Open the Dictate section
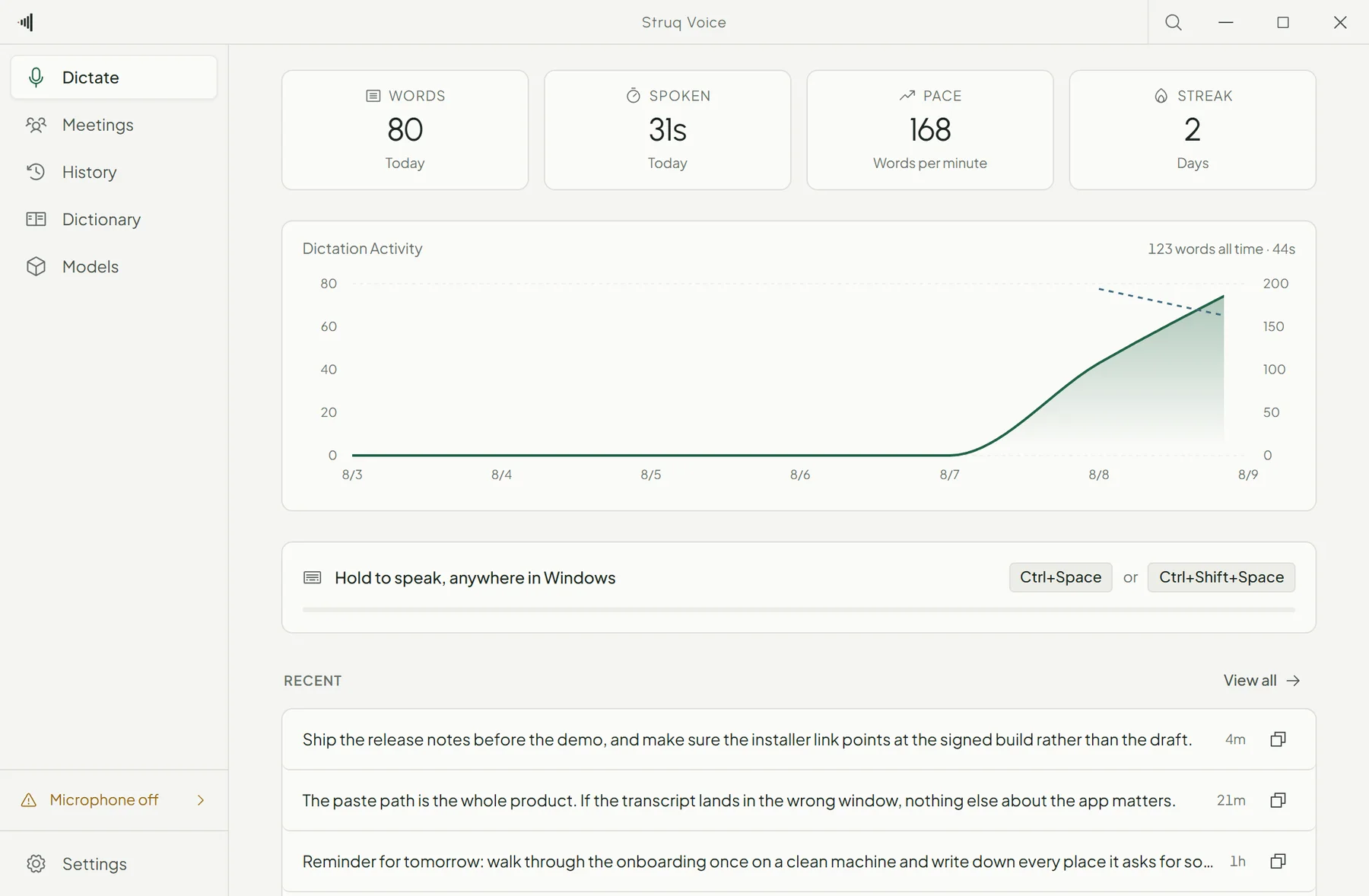Image resolution: width=1369 pixels, height=896 pixels. click(x=114, y=77)
